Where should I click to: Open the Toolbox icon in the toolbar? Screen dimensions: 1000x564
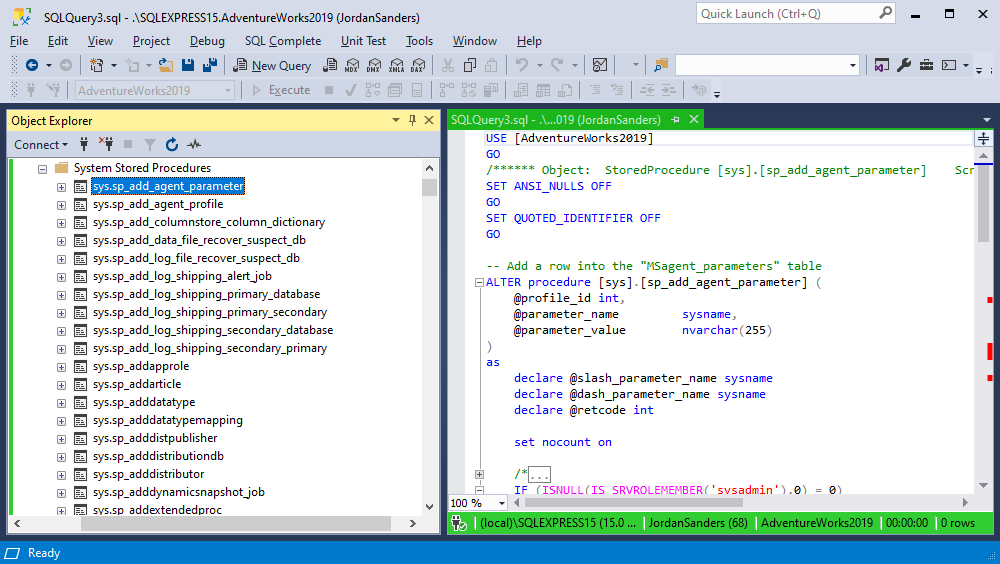click(x=926, y=65)
